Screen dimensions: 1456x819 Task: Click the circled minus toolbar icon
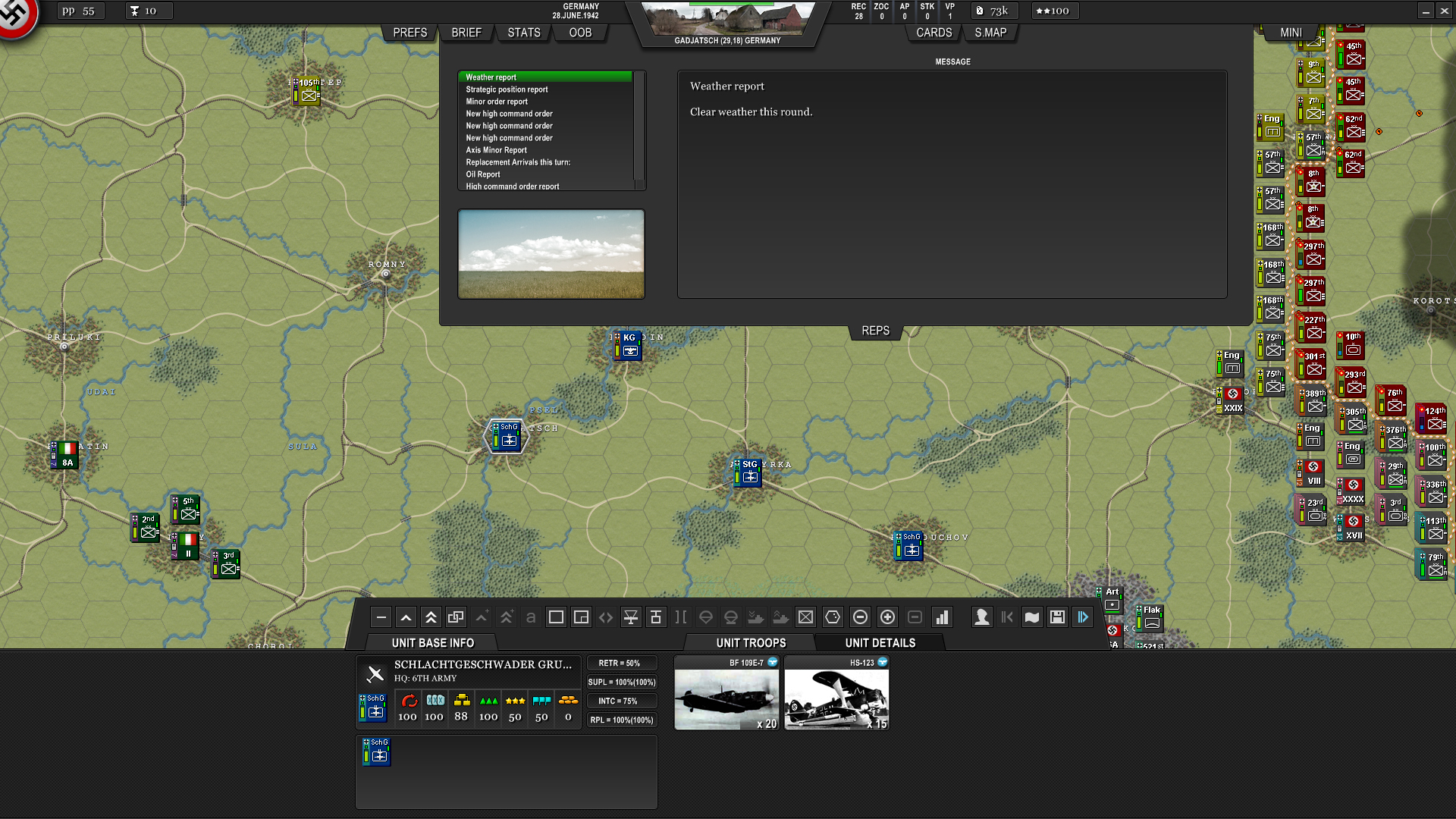pyautogui.click(x=860, y=617)
